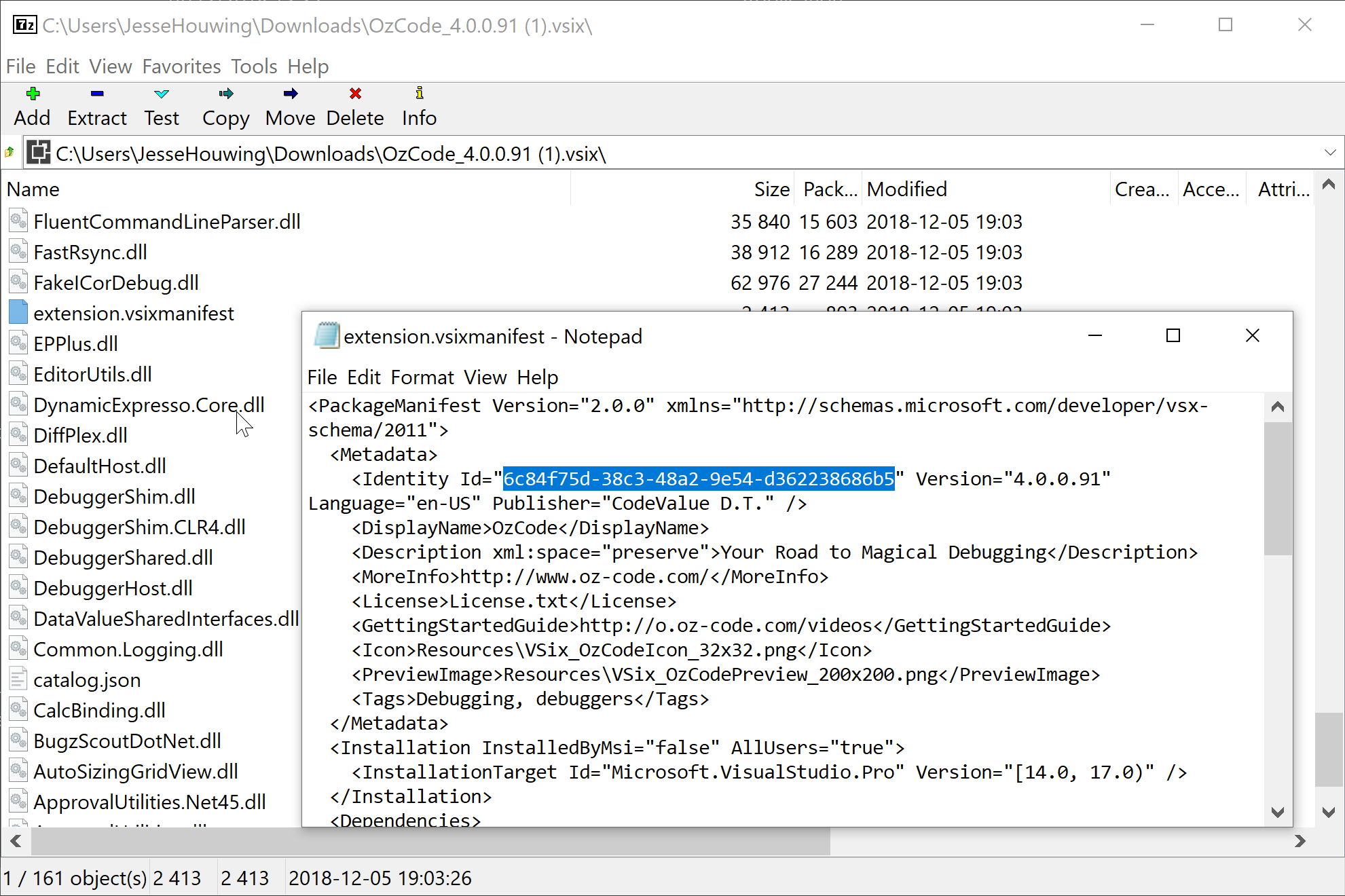Open Notepad's Format menu

[423, 377]
